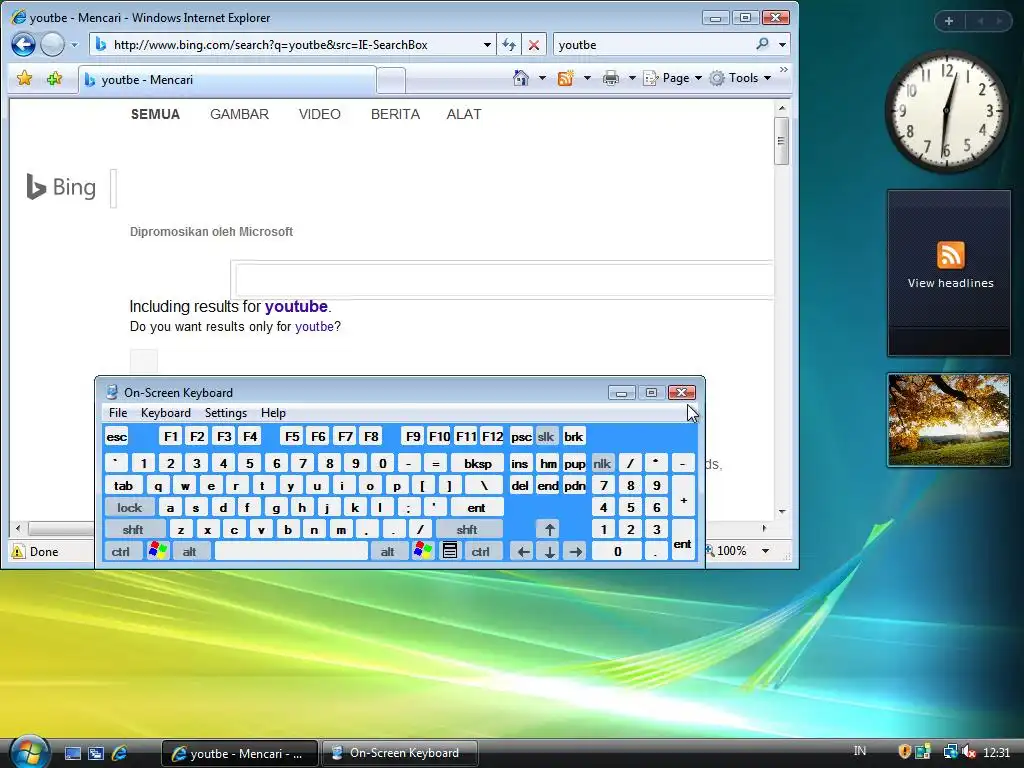Toggle the left alt key
This screenshot has height=768, width=1024.
click(189, 551)
